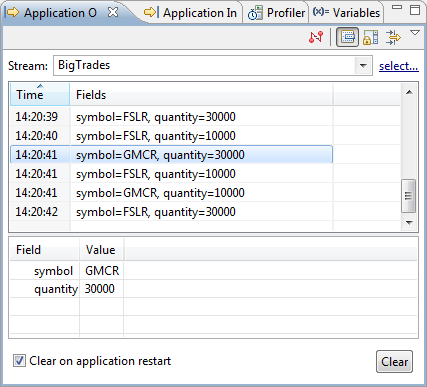This screenshot has height=387, width=427.
Task: Expand the Stream dropdown arrow
Action: coord(363,66)
